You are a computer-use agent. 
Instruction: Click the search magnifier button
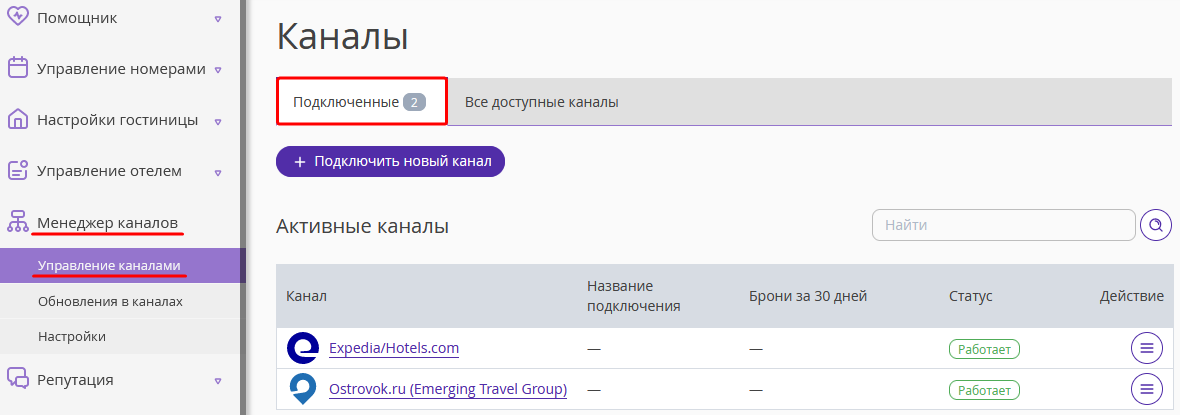coord(1156,224)
